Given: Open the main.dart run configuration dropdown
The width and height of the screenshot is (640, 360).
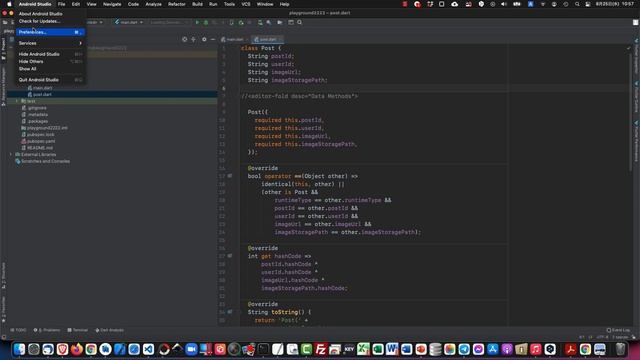Looking at the screenshot, I should 129,22.
